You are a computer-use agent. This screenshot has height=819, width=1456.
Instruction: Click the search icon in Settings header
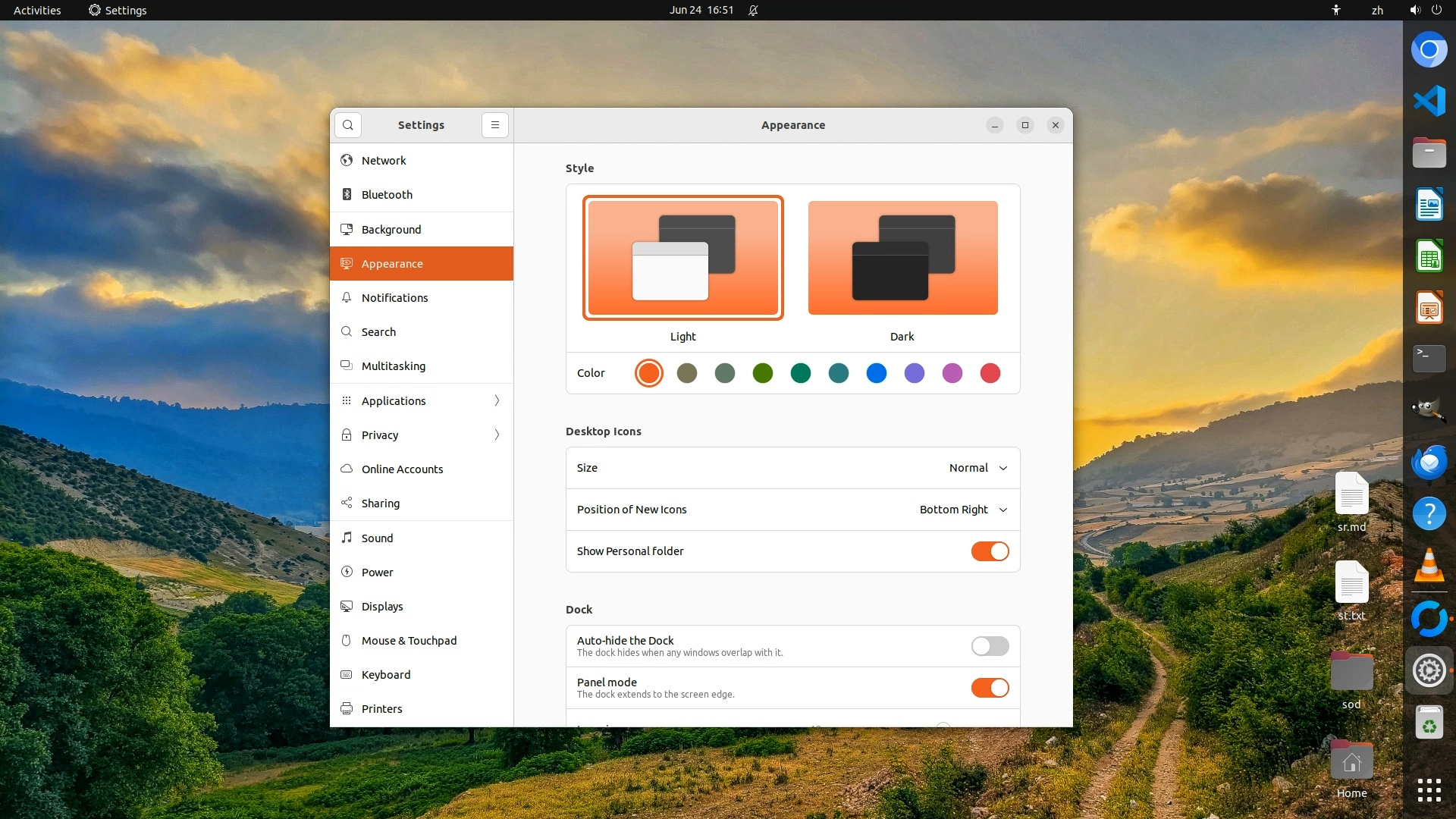coord(348,125)
